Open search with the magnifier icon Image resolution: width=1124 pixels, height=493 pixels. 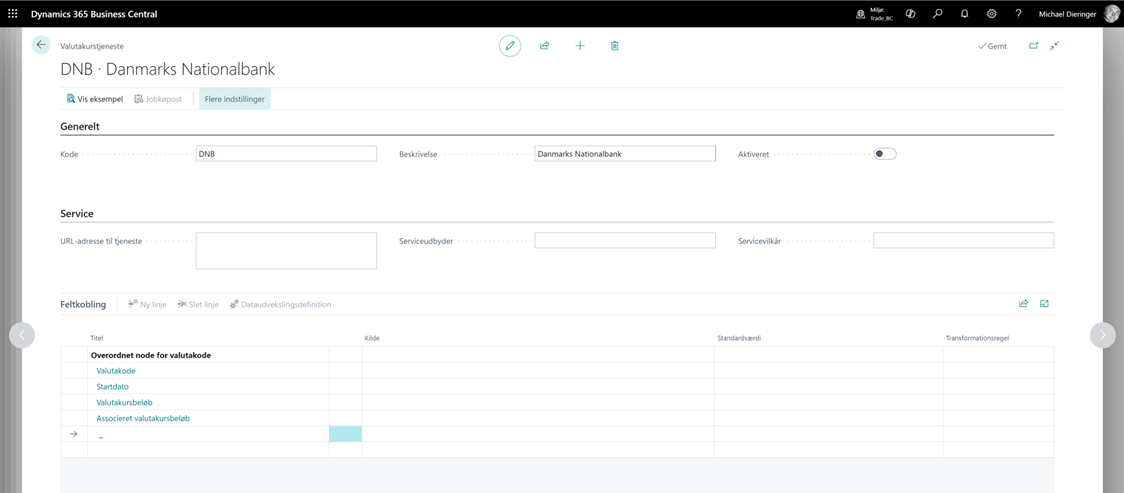(x=937, y=14)
